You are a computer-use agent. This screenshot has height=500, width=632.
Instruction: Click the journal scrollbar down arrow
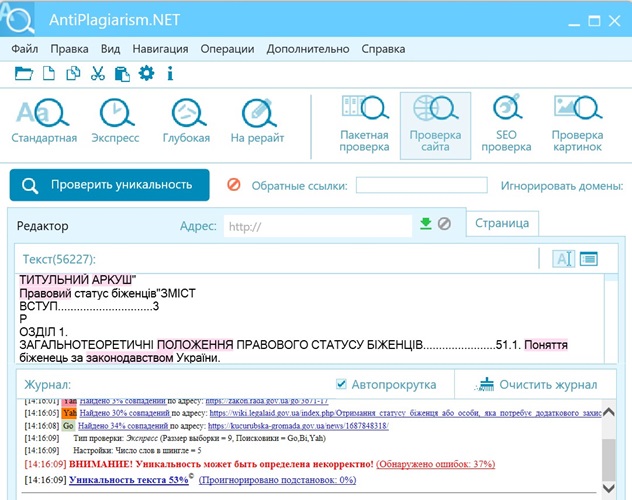608,488
